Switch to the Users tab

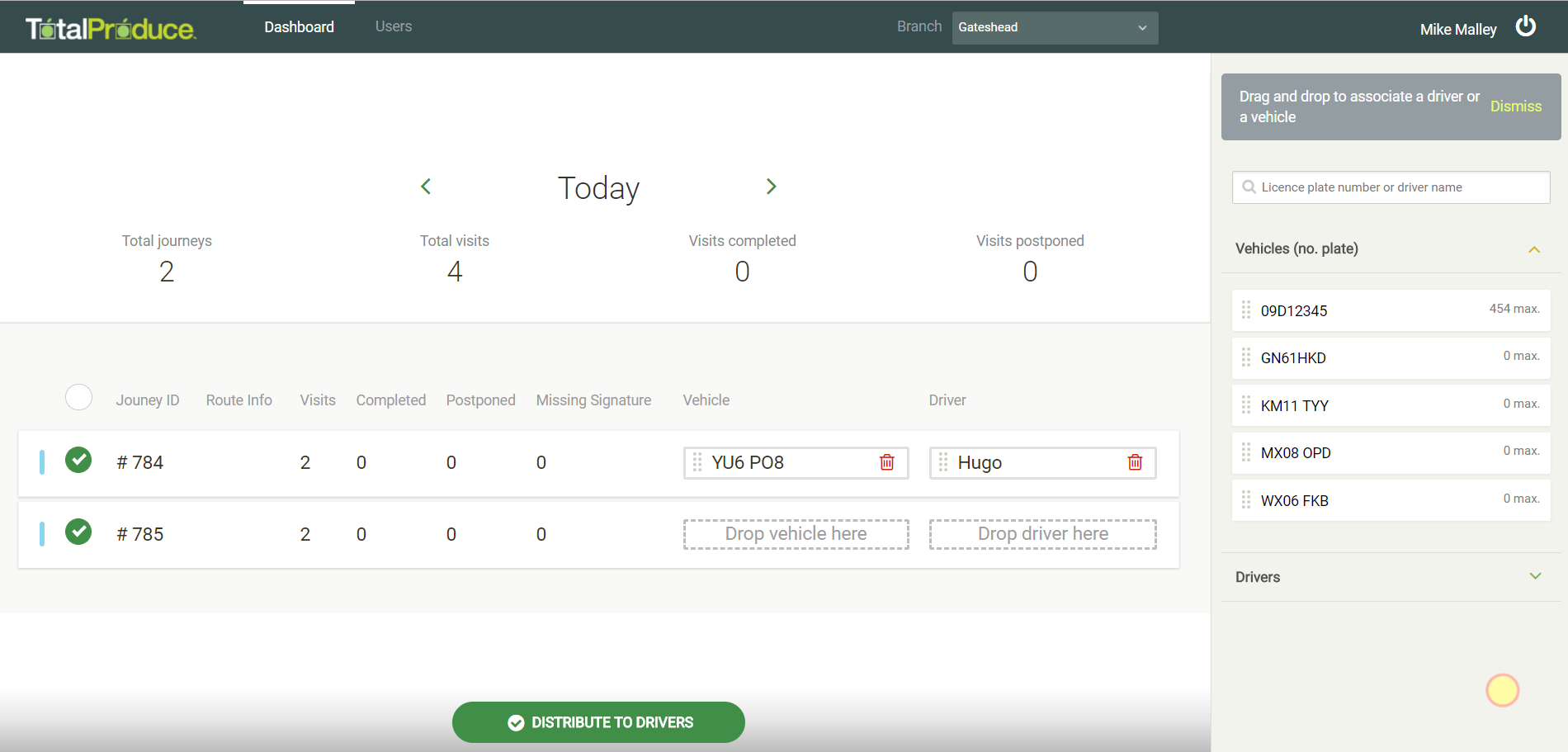coord(393,26)
